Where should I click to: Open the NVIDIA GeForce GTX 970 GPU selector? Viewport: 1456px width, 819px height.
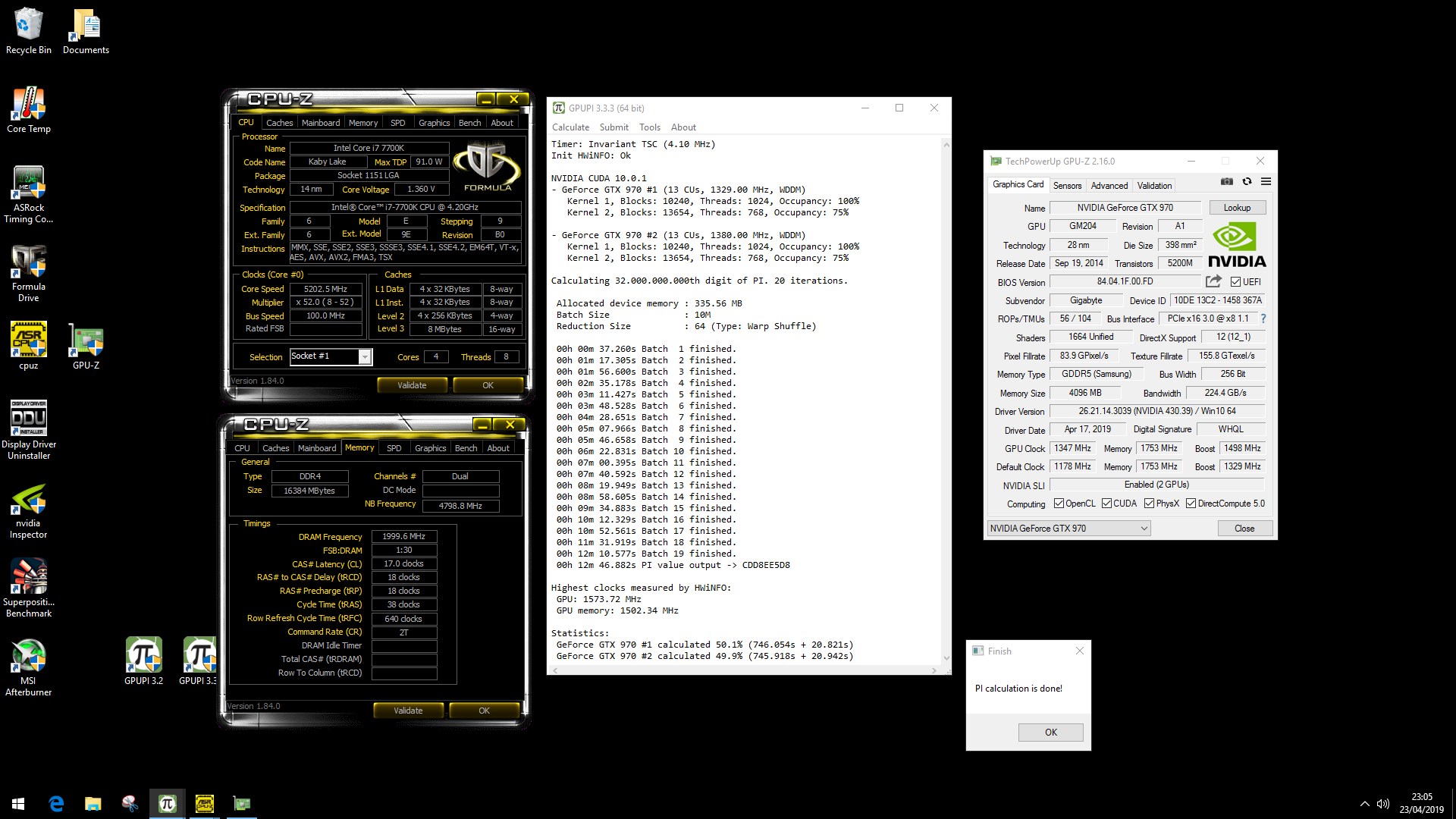1068,529
